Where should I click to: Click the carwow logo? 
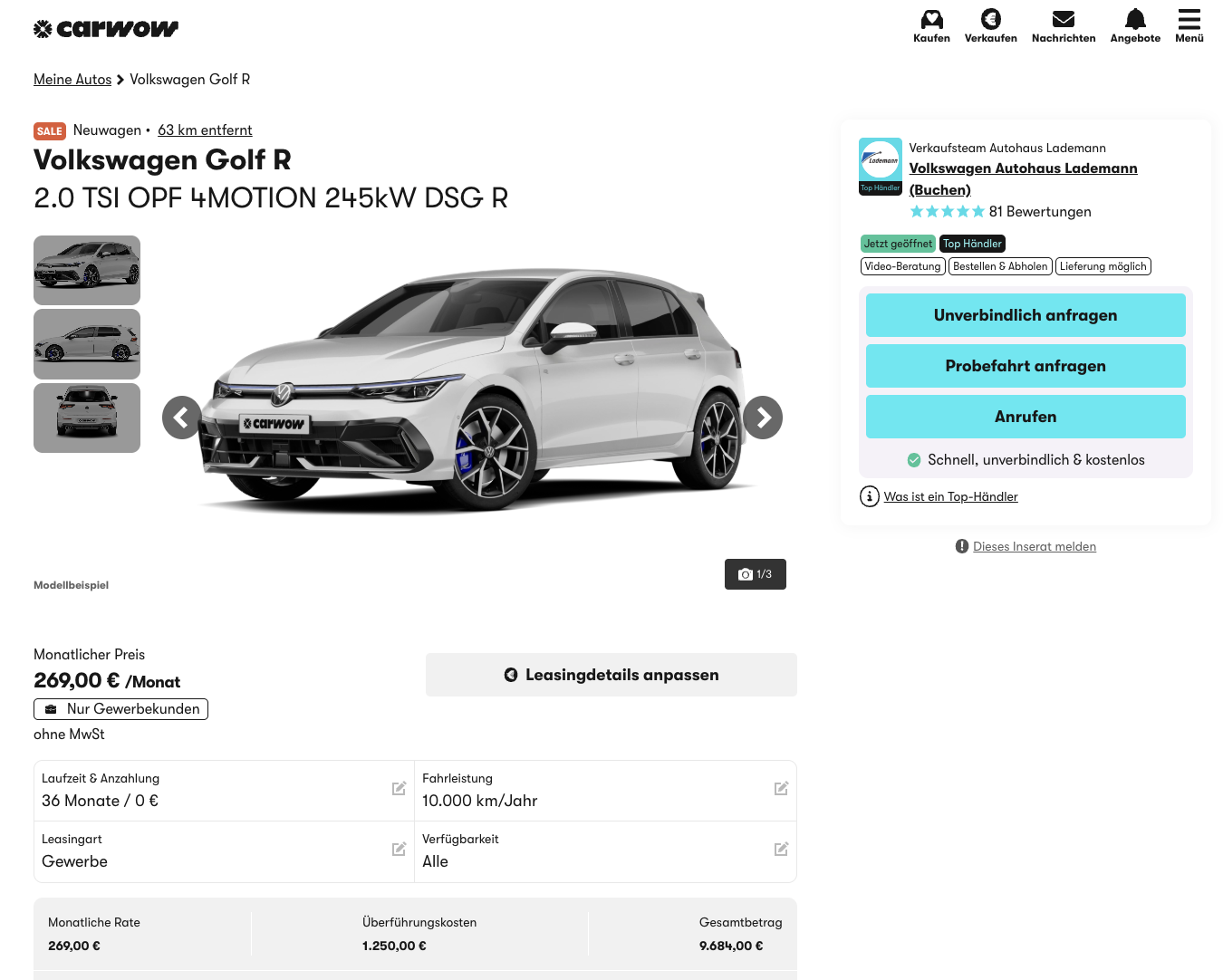[106, 29]
